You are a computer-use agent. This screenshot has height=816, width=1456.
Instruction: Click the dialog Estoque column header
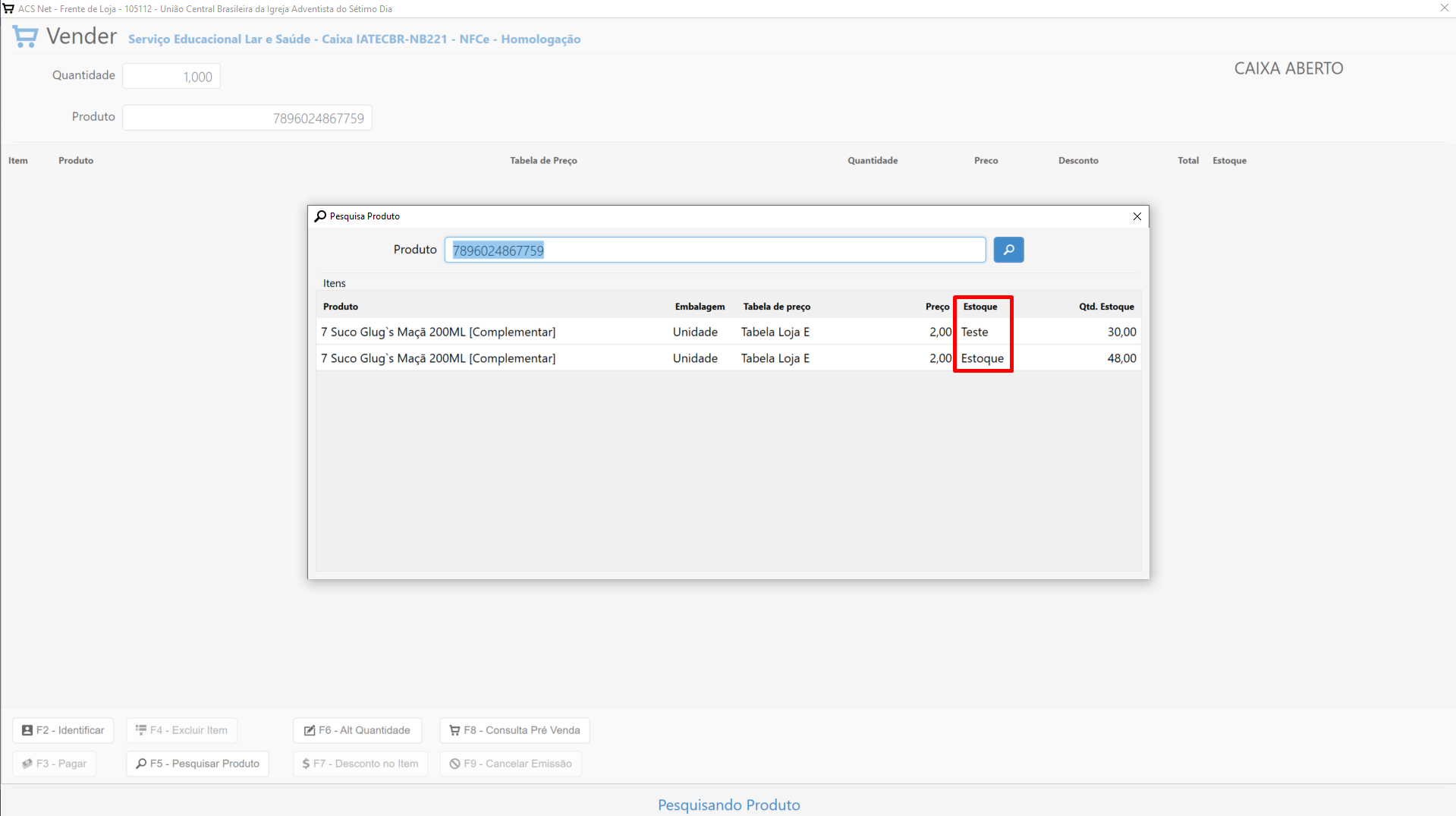tap(980, 307)
